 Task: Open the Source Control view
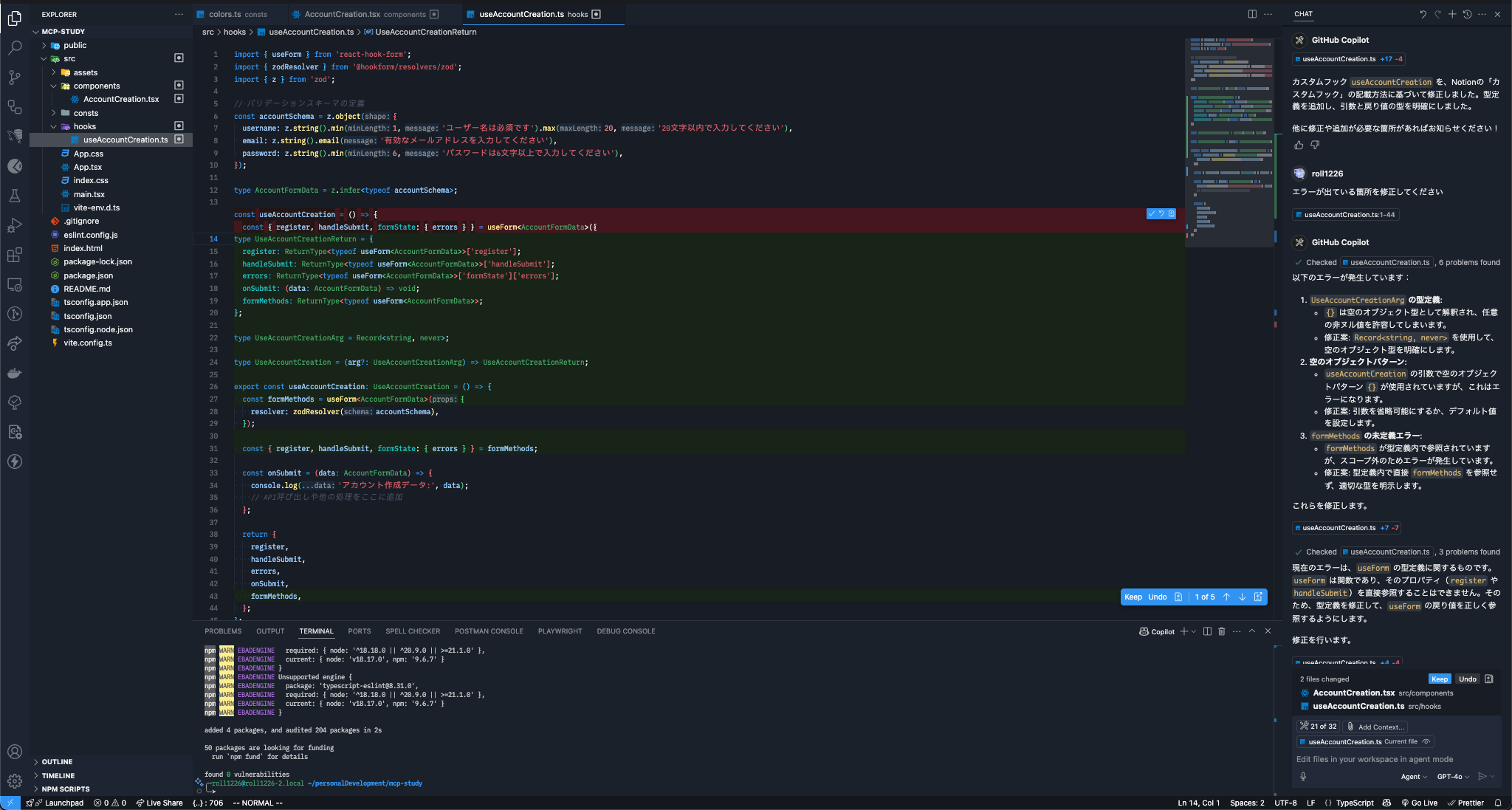pyautogui.click(x=15, y=77)
